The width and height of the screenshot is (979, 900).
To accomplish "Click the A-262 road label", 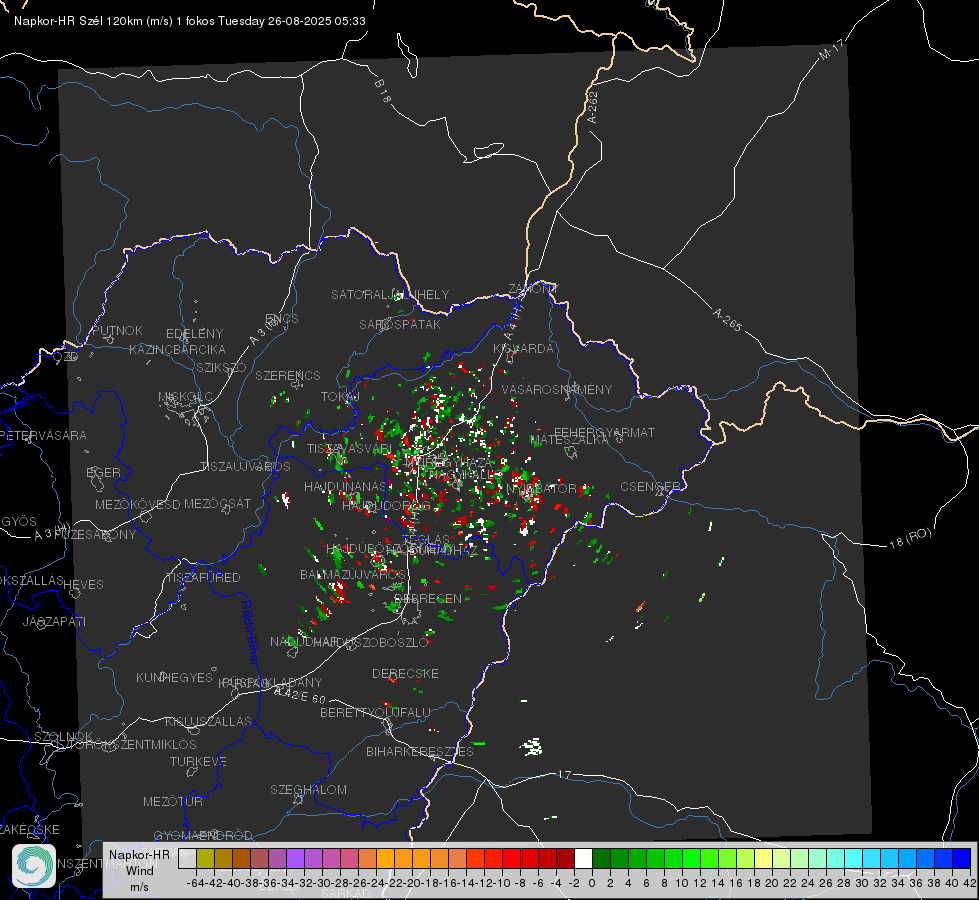I will [x=593, y=107].
